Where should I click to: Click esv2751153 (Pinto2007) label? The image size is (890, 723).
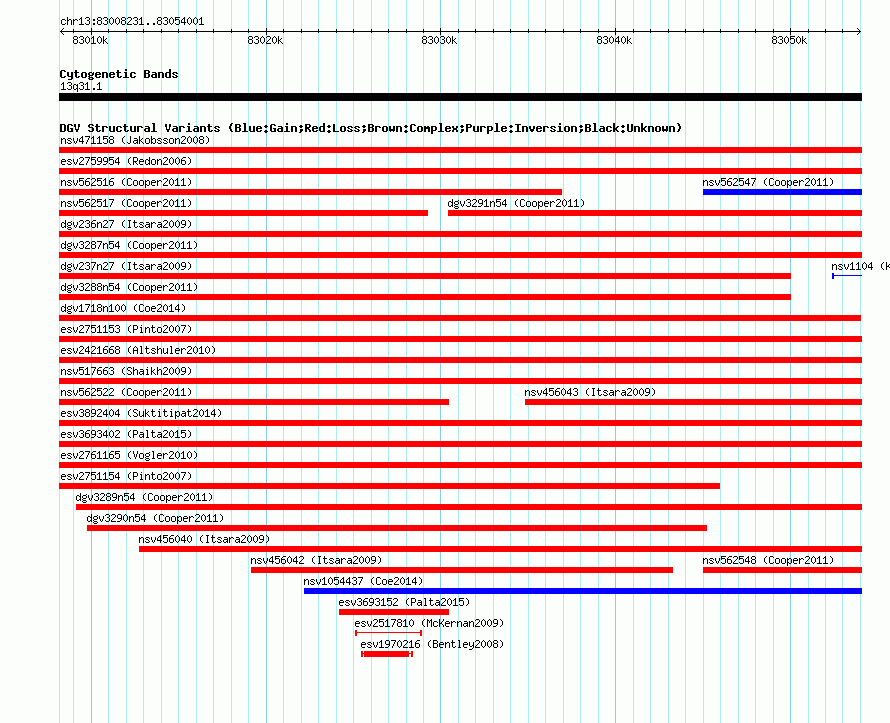(127, 329)
